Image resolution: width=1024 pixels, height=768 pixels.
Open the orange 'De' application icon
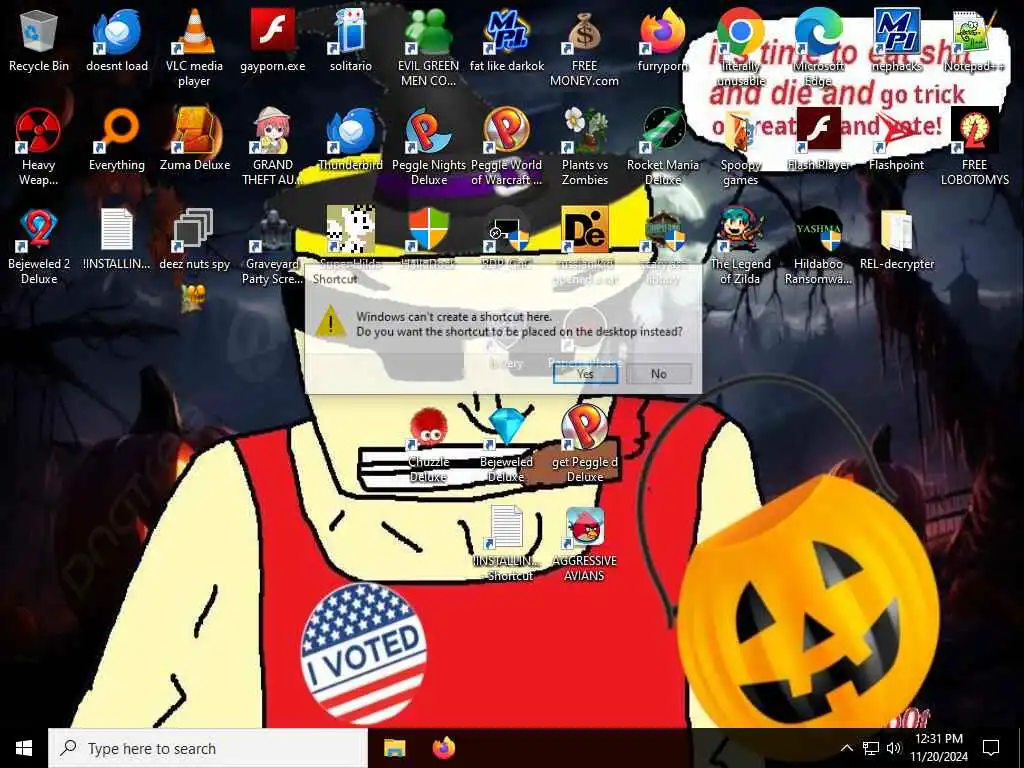(x=584, y=230)
